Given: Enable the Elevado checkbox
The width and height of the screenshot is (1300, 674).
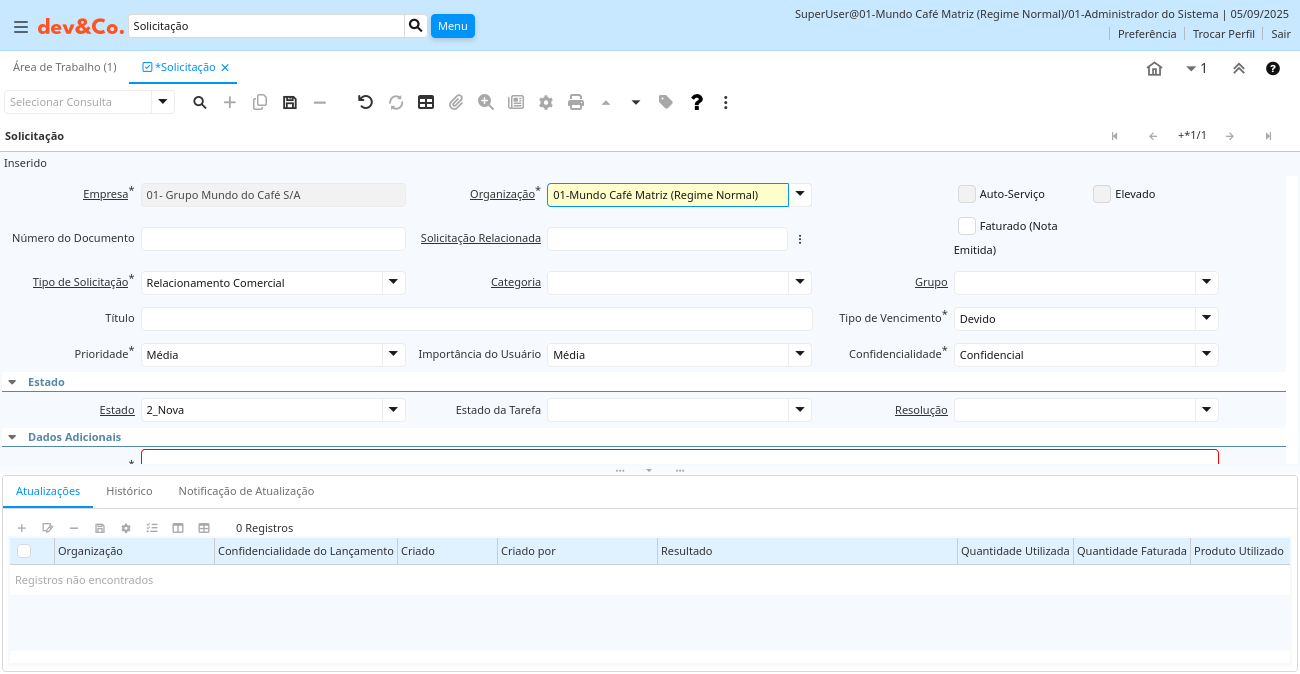Looking at the screenshot, I should tap(1102, 194).
